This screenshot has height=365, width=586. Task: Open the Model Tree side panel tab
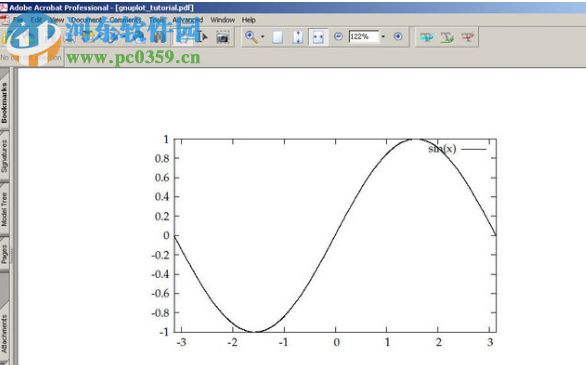pyautogui.click(x=4, y=209)
